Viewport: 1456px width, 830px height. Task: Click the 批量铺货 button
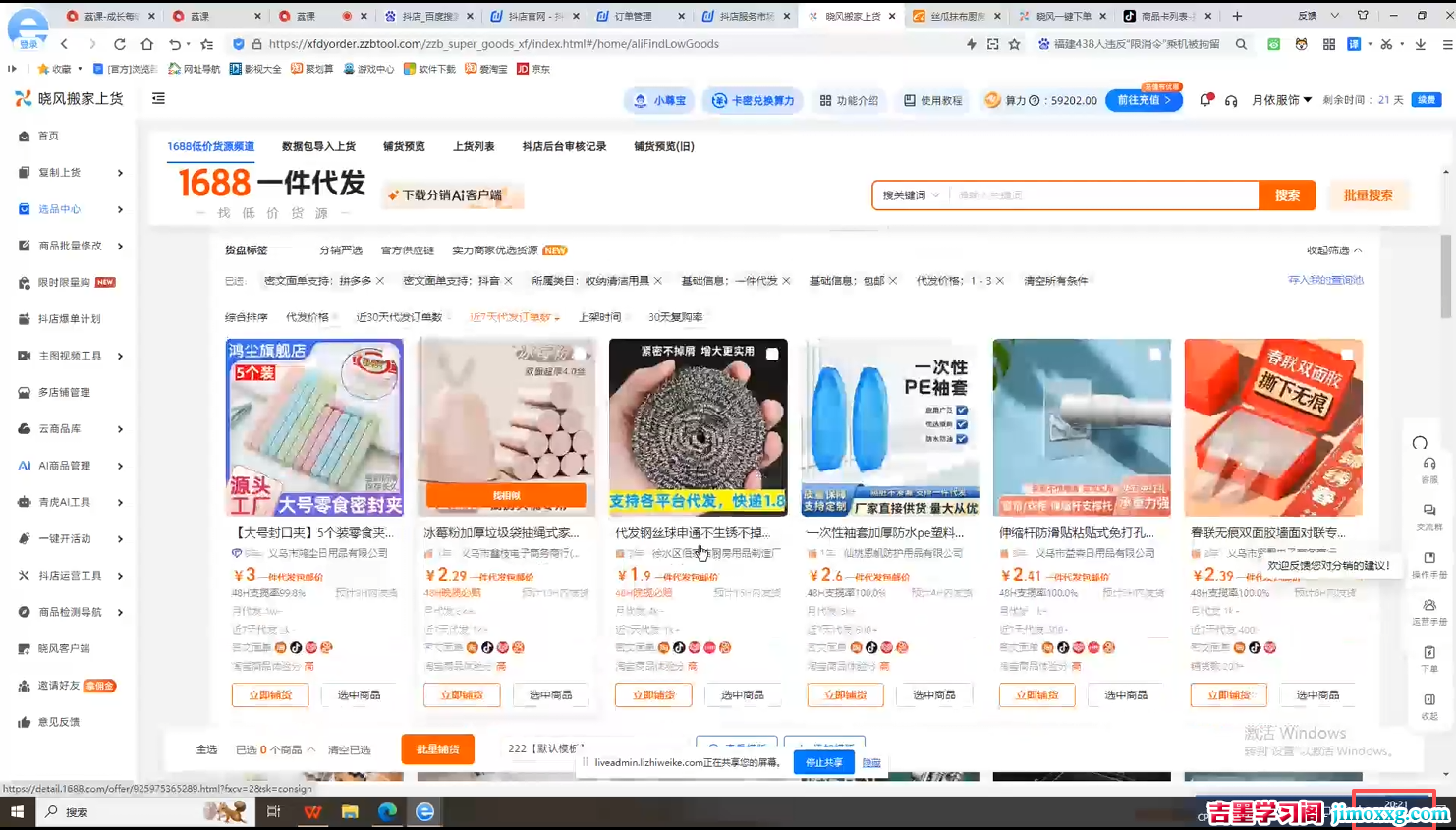[x=437, y=748]
